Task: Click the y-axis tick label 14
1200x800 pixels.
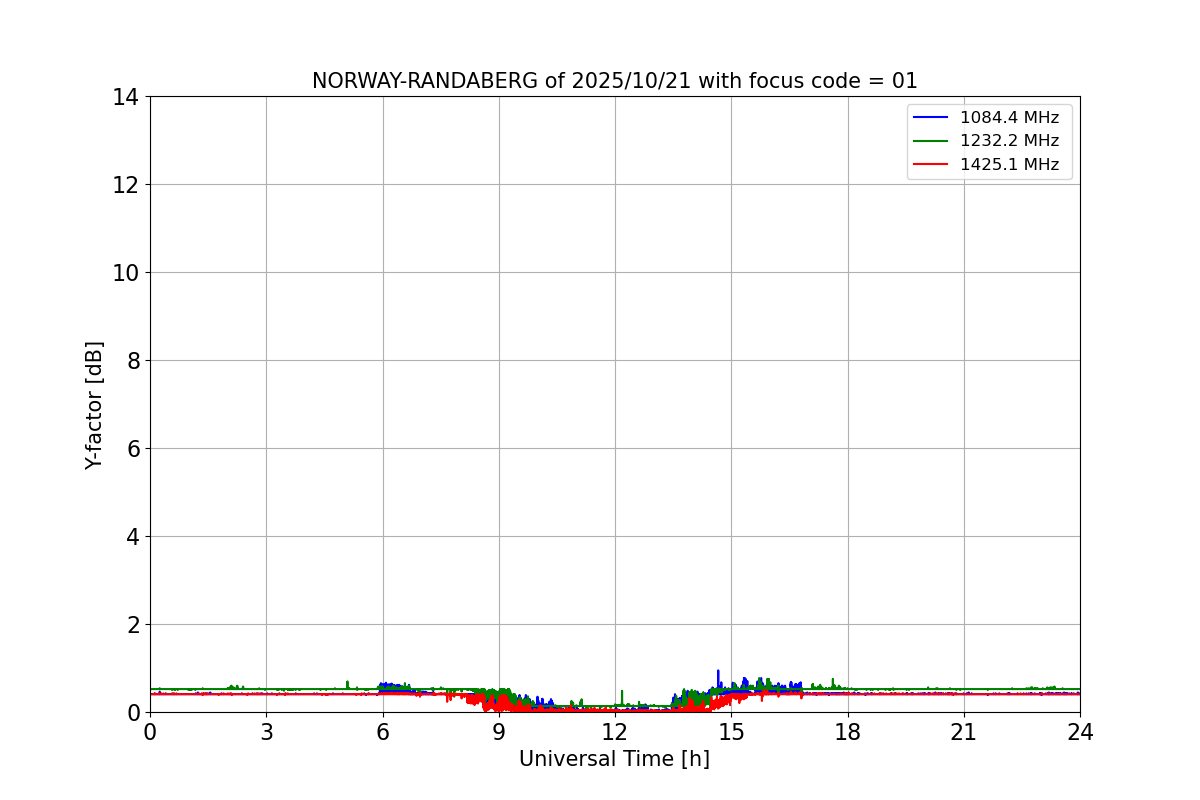Action: [x=126, y=97]
